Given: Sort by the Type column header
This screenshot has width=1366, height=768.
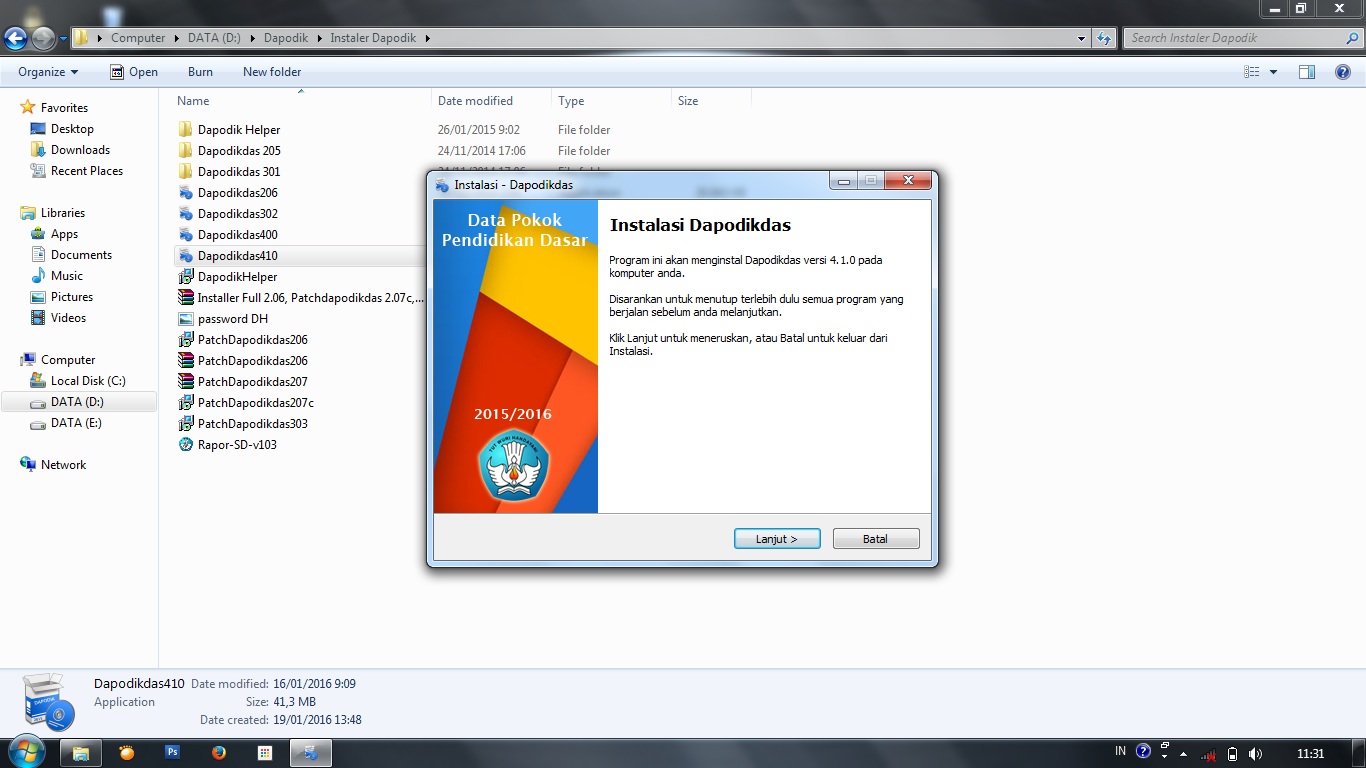Looking at the screenshot, I should click(611, 101).
